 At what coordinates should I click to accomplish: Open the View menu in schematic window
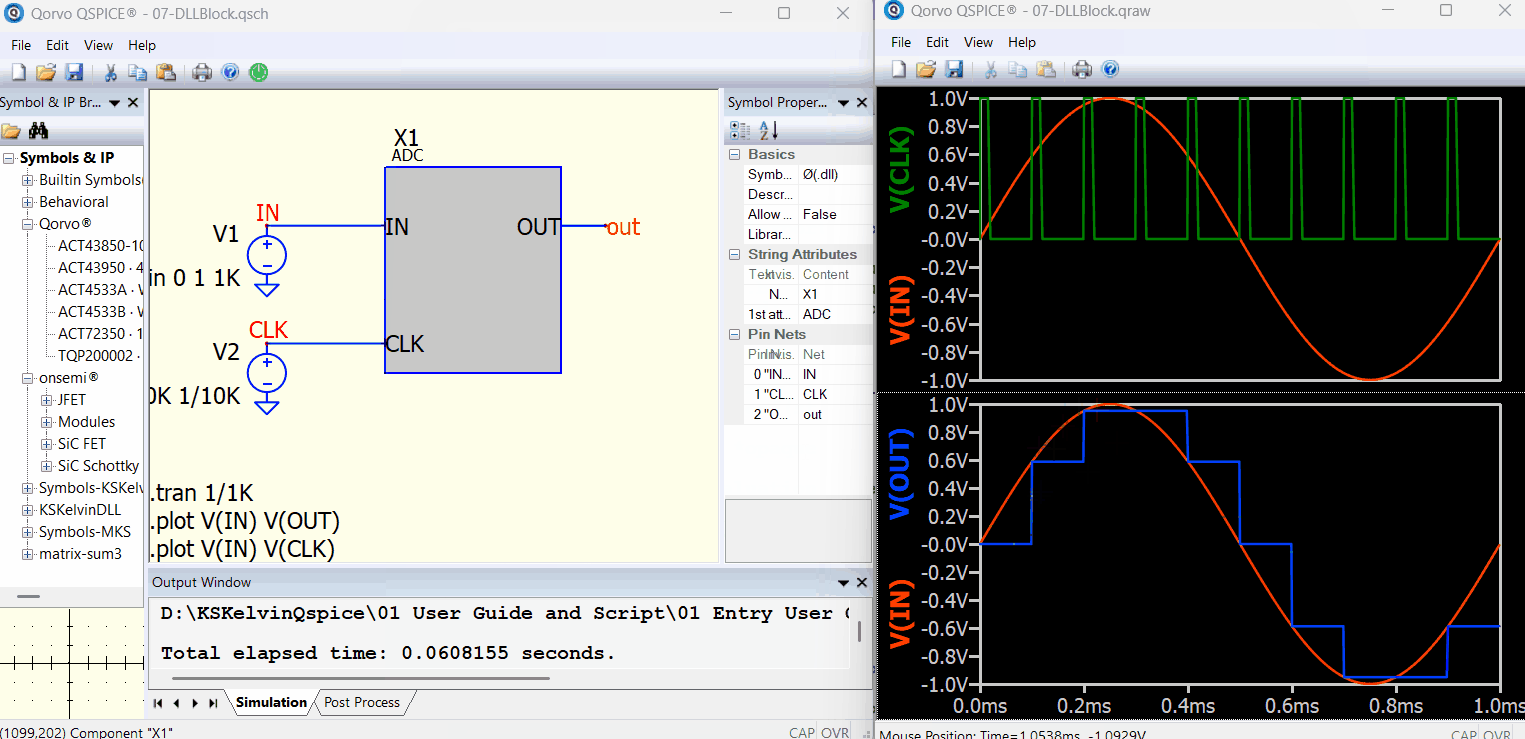[x=98, y=45]
